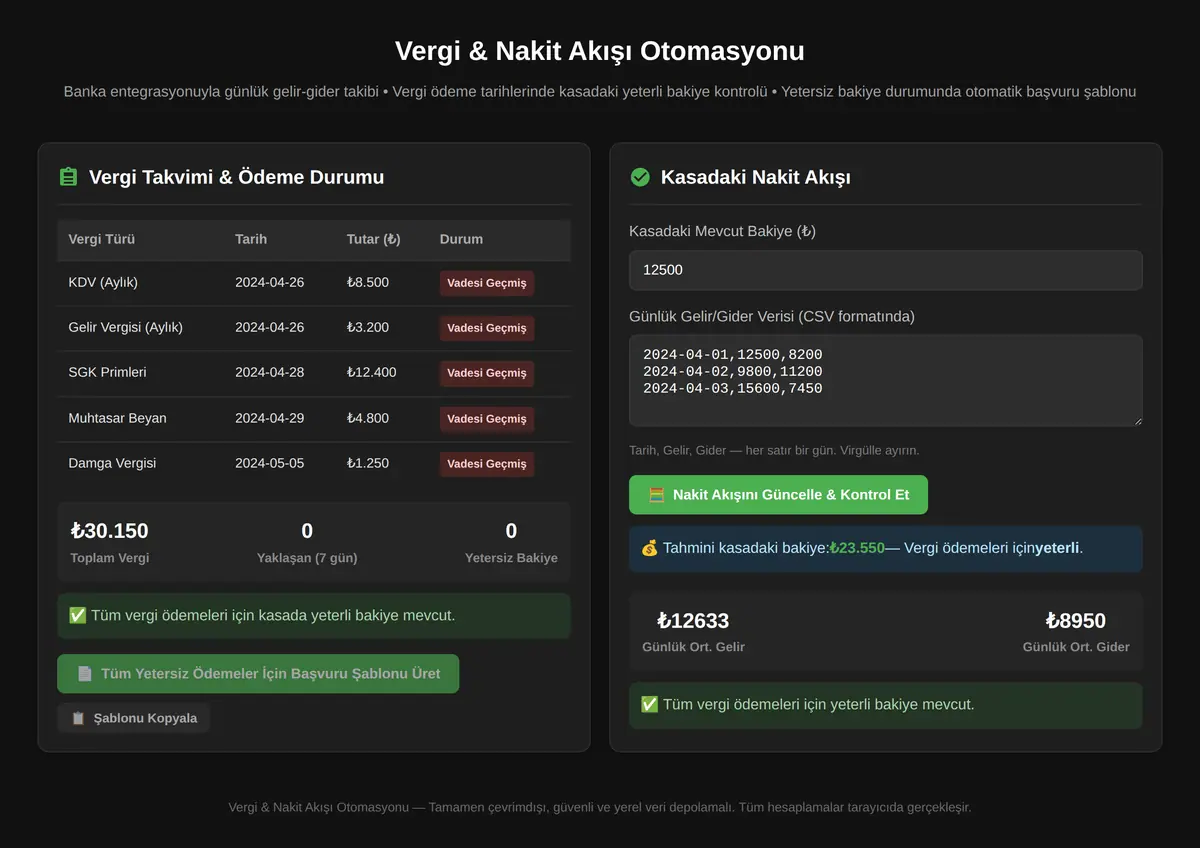The width and height of the screenshot is (1200, 848).
Task: Click the green check icon in the left status message
Action: pyautogui.click(x=77, y=615)
